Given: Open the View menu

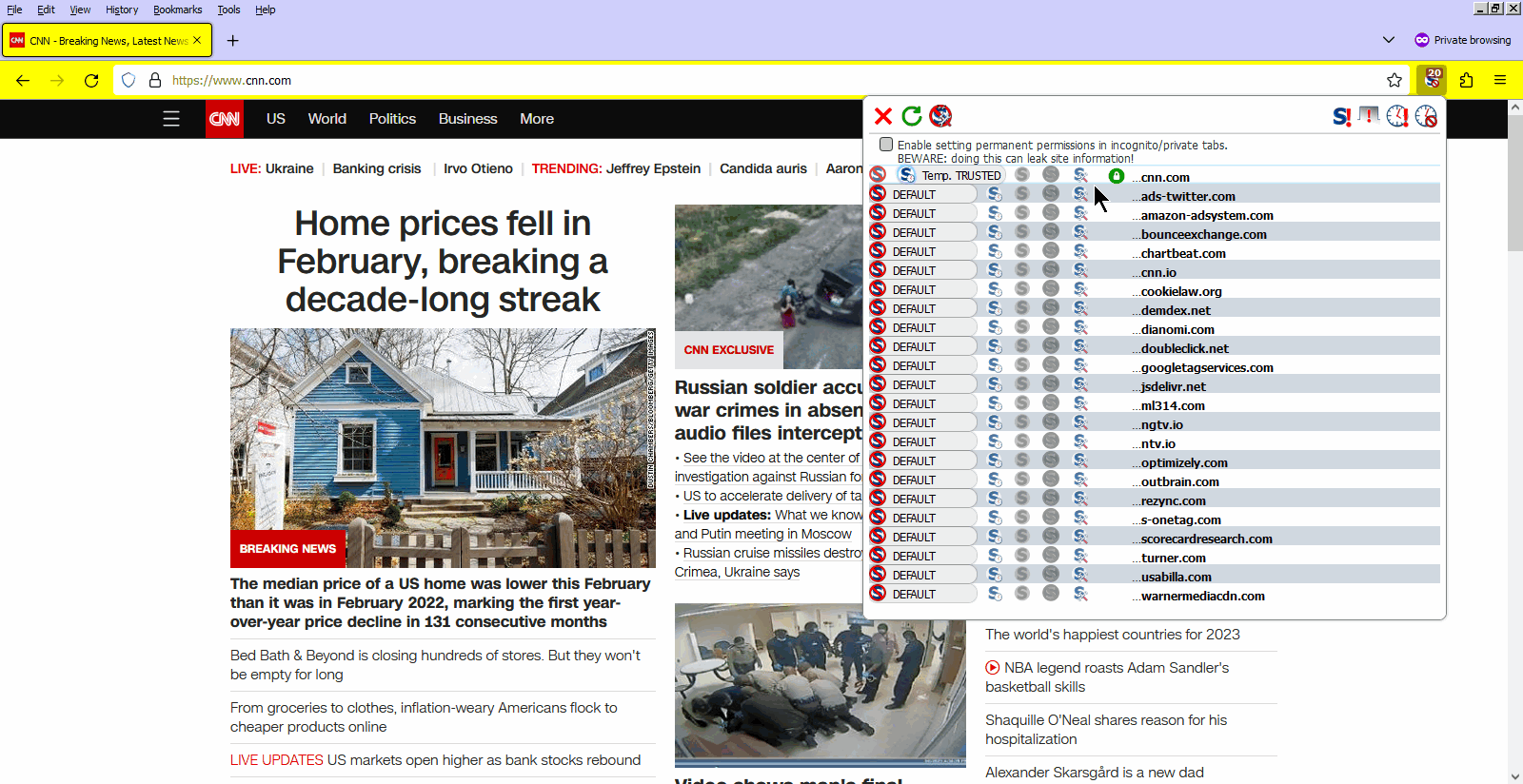Looking at the screenshot, I should 80,10.
